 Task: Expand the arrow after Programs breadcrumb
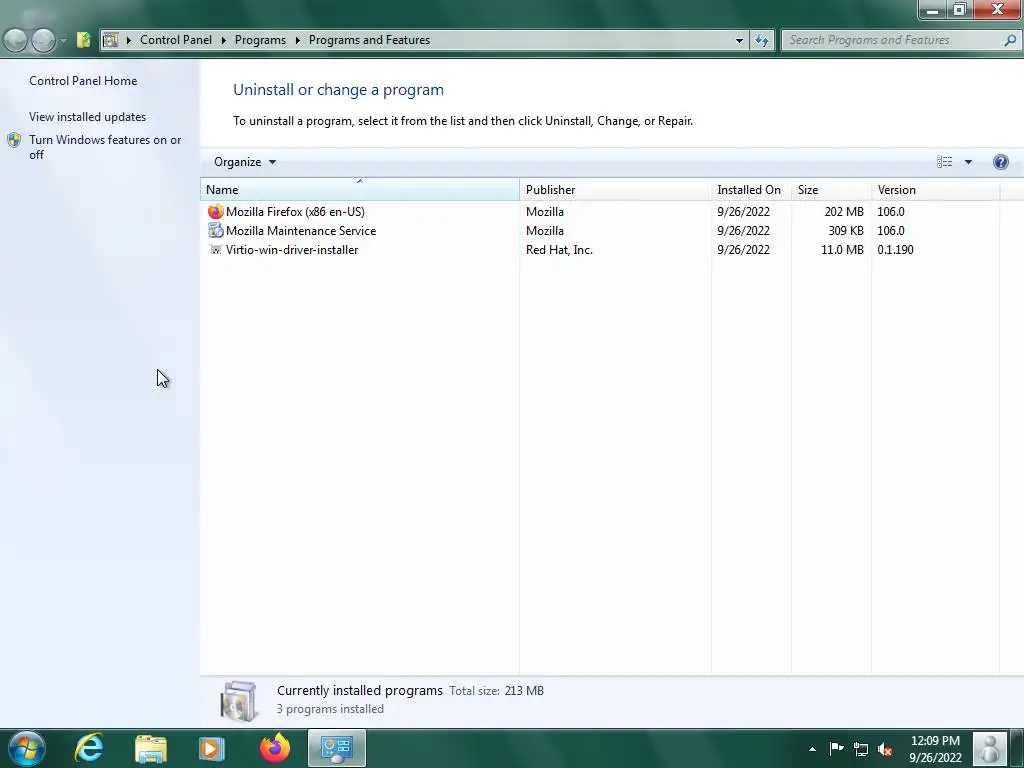click(x=298, y=40)
